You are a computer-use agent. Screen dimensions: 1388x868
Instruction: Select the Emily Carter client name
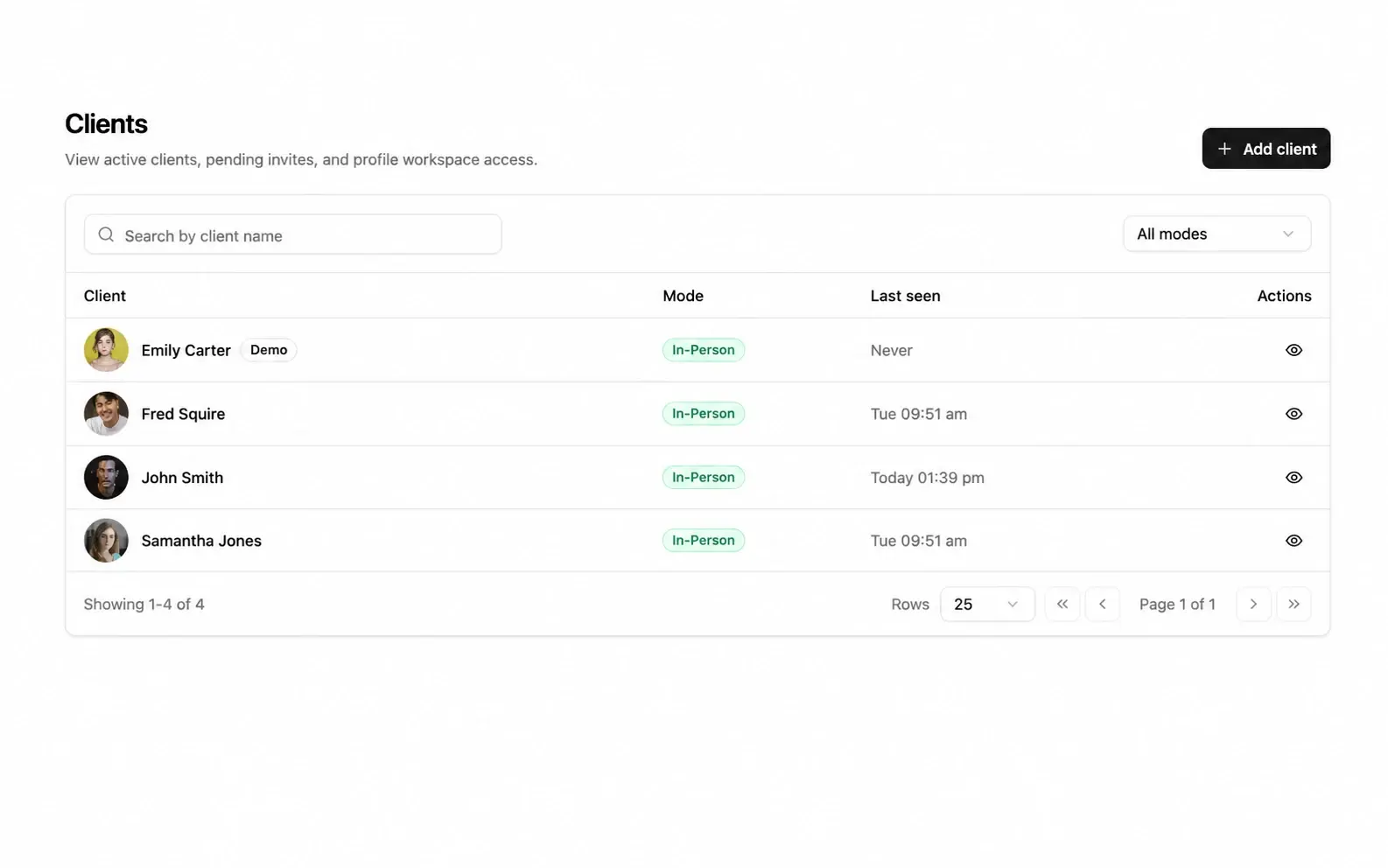[186, 350]
